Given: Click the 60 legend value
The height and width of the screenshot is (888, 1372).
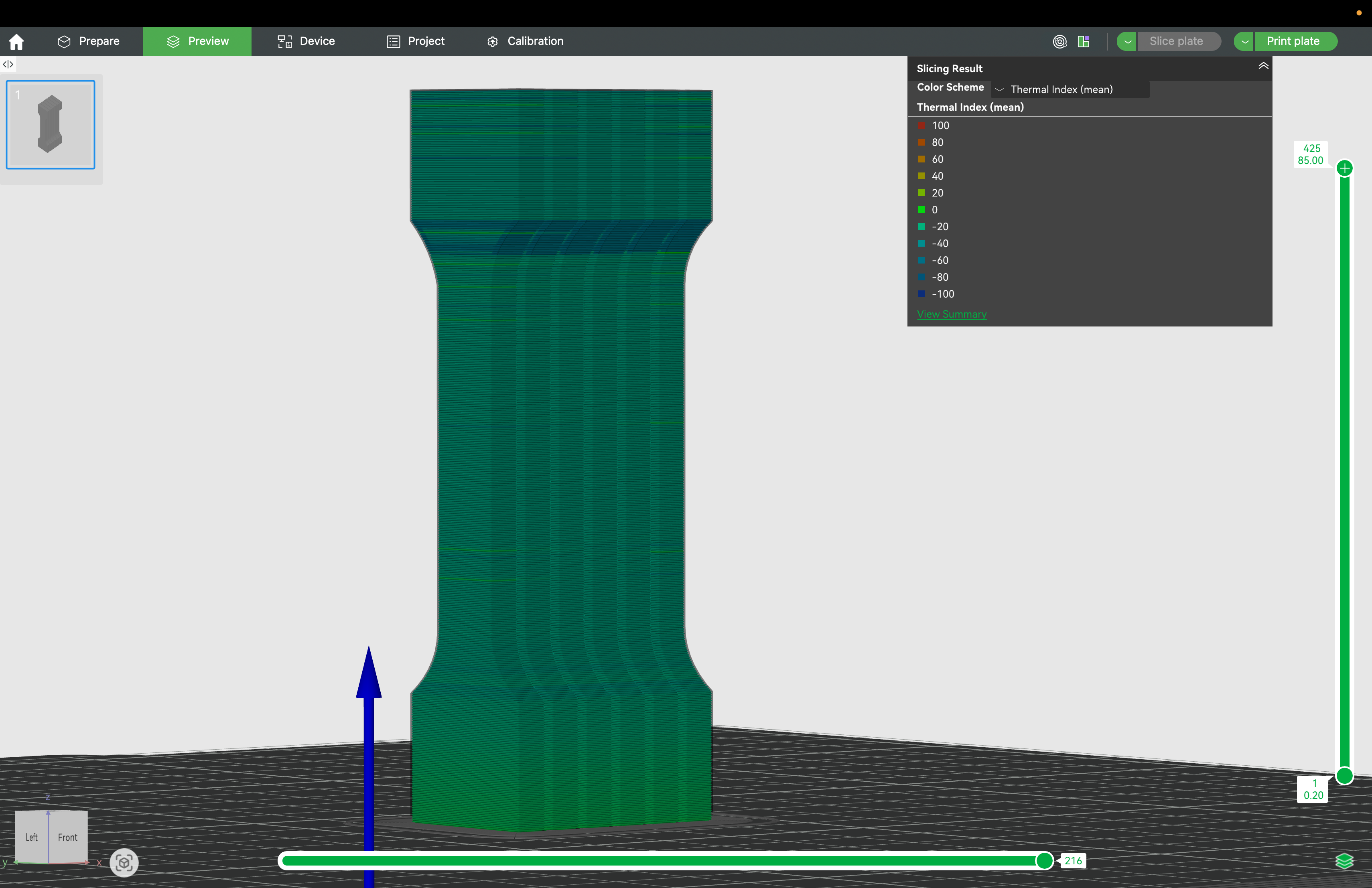Looking at the screenshot, I should [938, 159].
